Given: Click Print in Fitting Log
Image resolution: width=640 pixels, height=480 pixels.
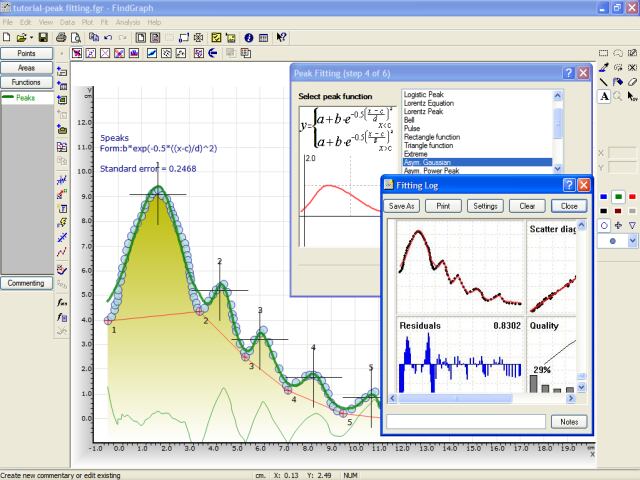Looking at the screenshot, I should pyautogui.click(x=443, y=206).
